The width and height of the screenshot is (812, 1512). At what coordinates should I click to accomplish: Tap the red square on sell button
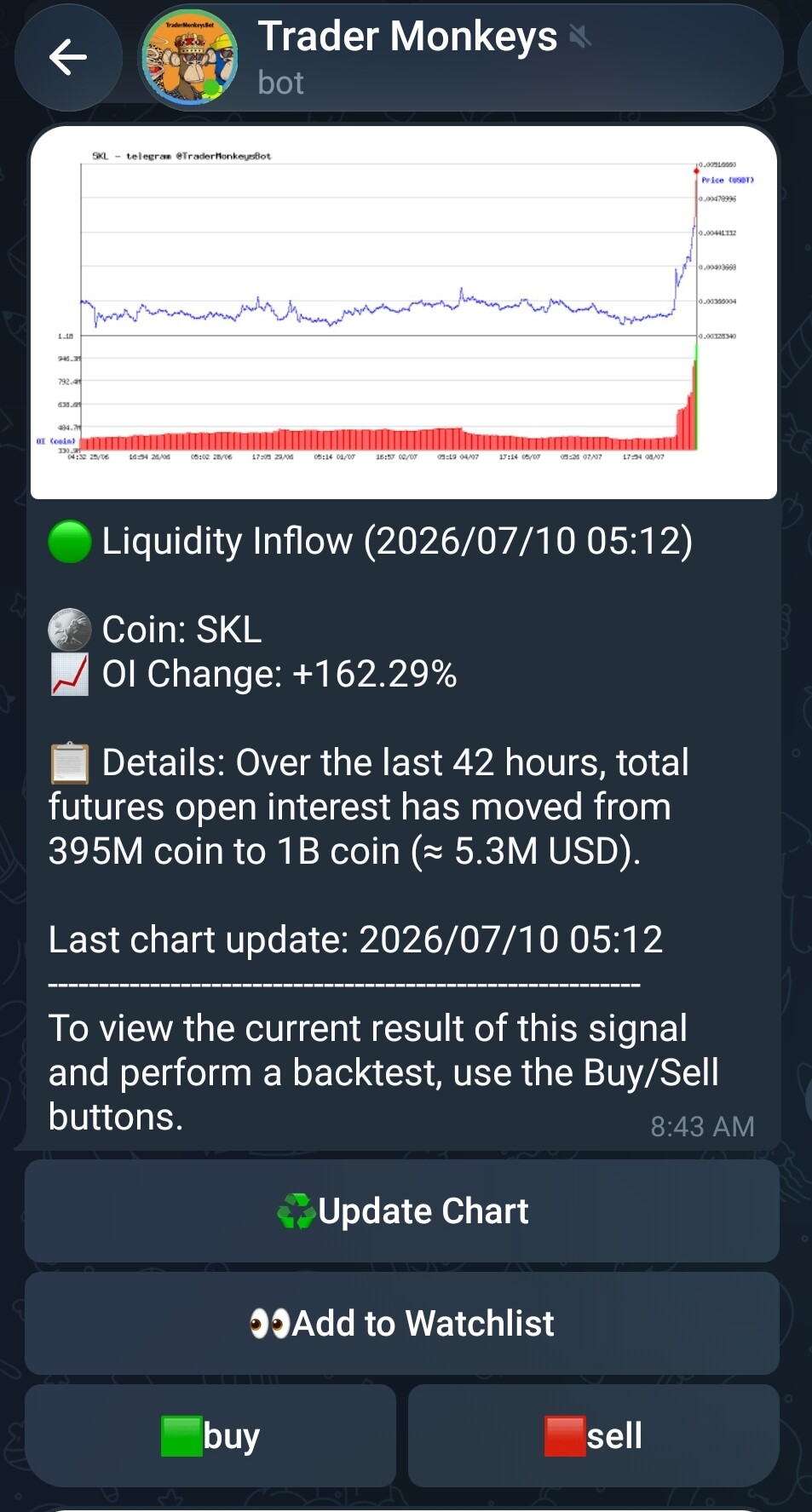[565, 1436]
